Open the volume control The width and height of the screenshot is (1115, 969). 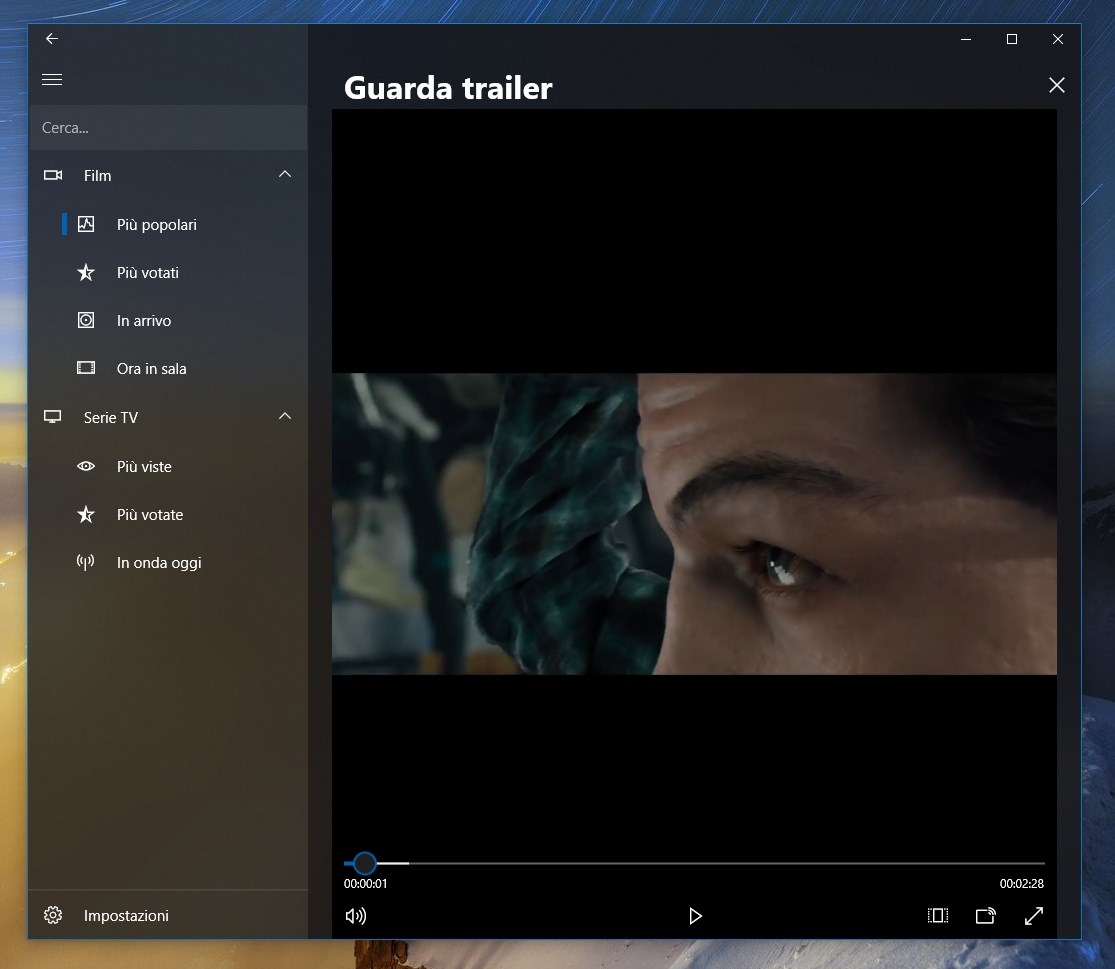(x=356, y=916)
